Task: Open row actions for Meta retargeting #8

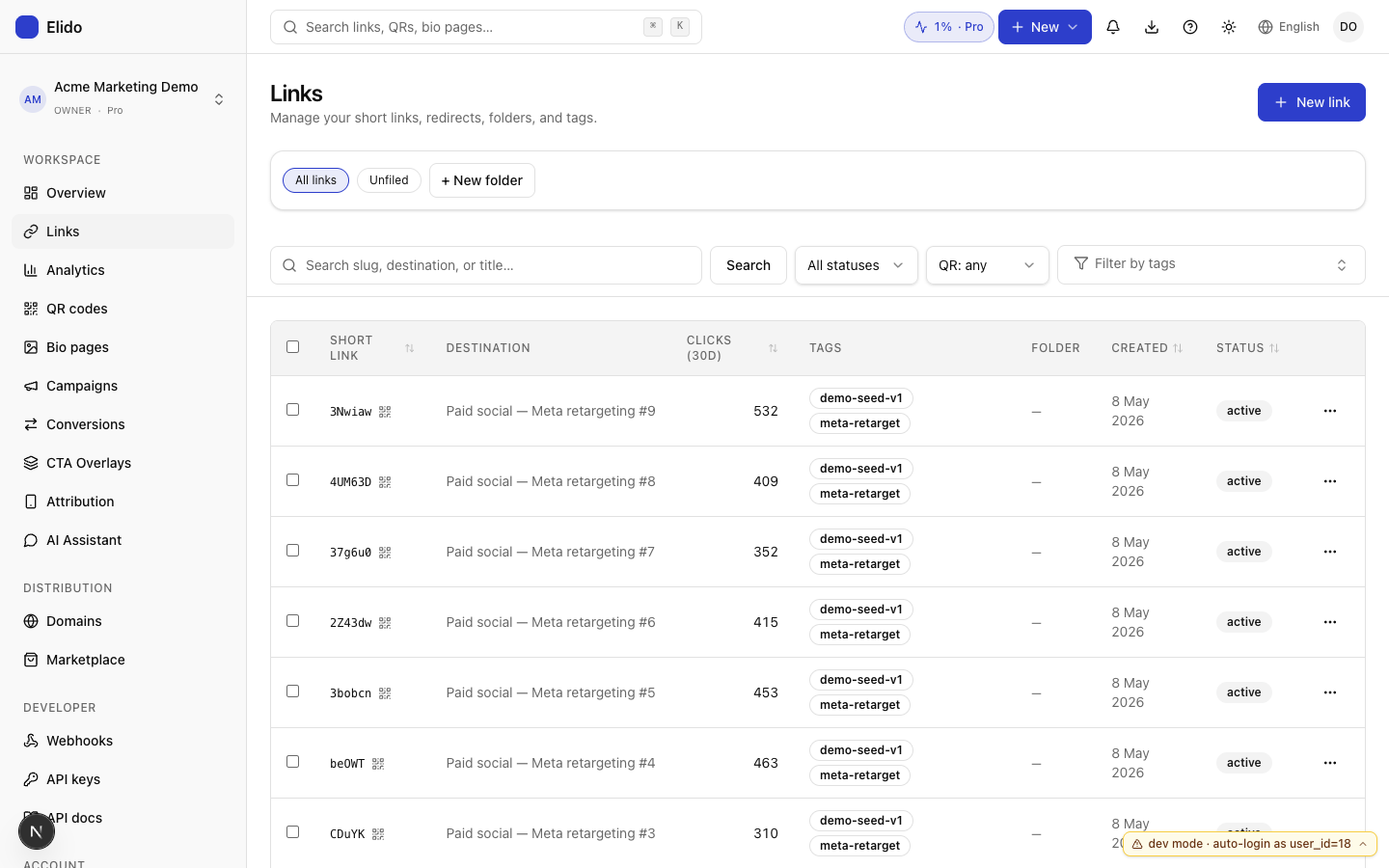Action: coord(1330,481)
